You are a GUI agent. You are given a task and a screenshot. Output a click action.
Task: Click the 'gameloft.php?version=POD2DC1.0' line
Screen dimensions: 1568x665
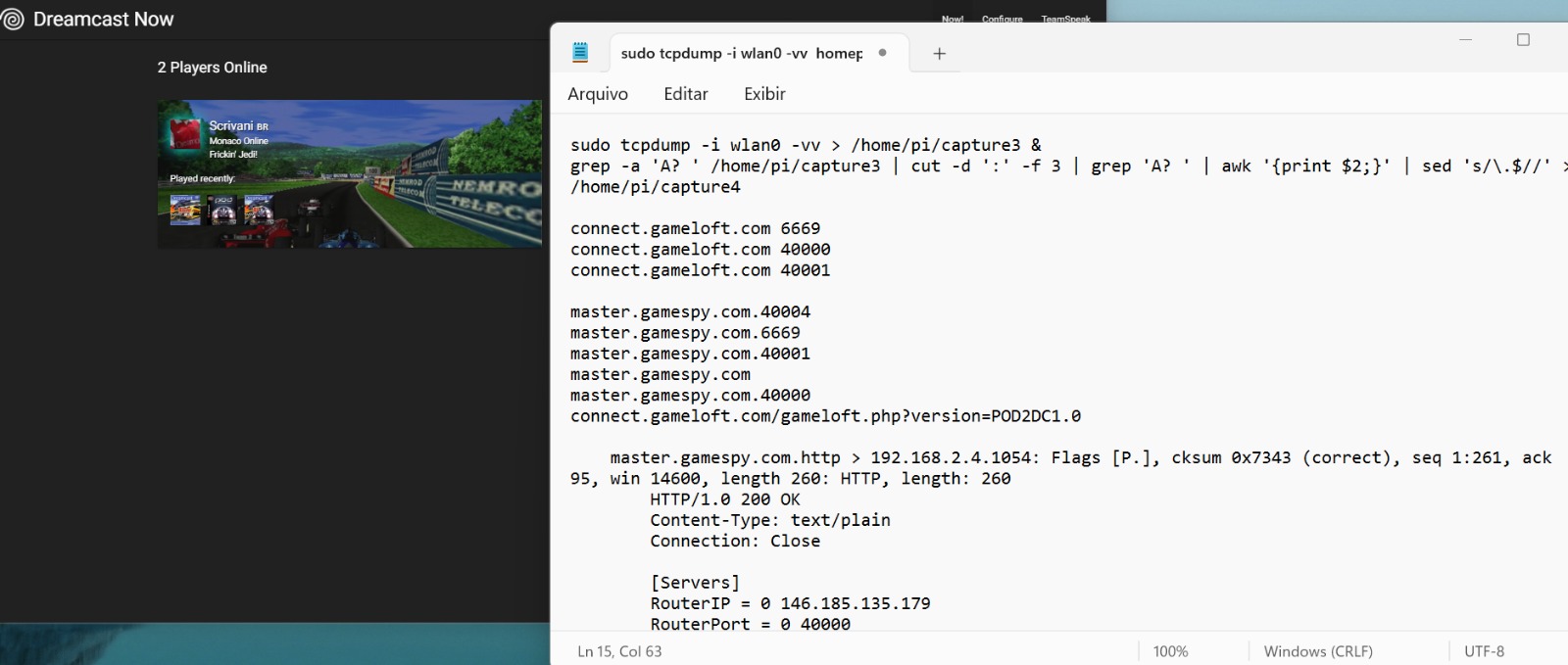pos(825,416)
